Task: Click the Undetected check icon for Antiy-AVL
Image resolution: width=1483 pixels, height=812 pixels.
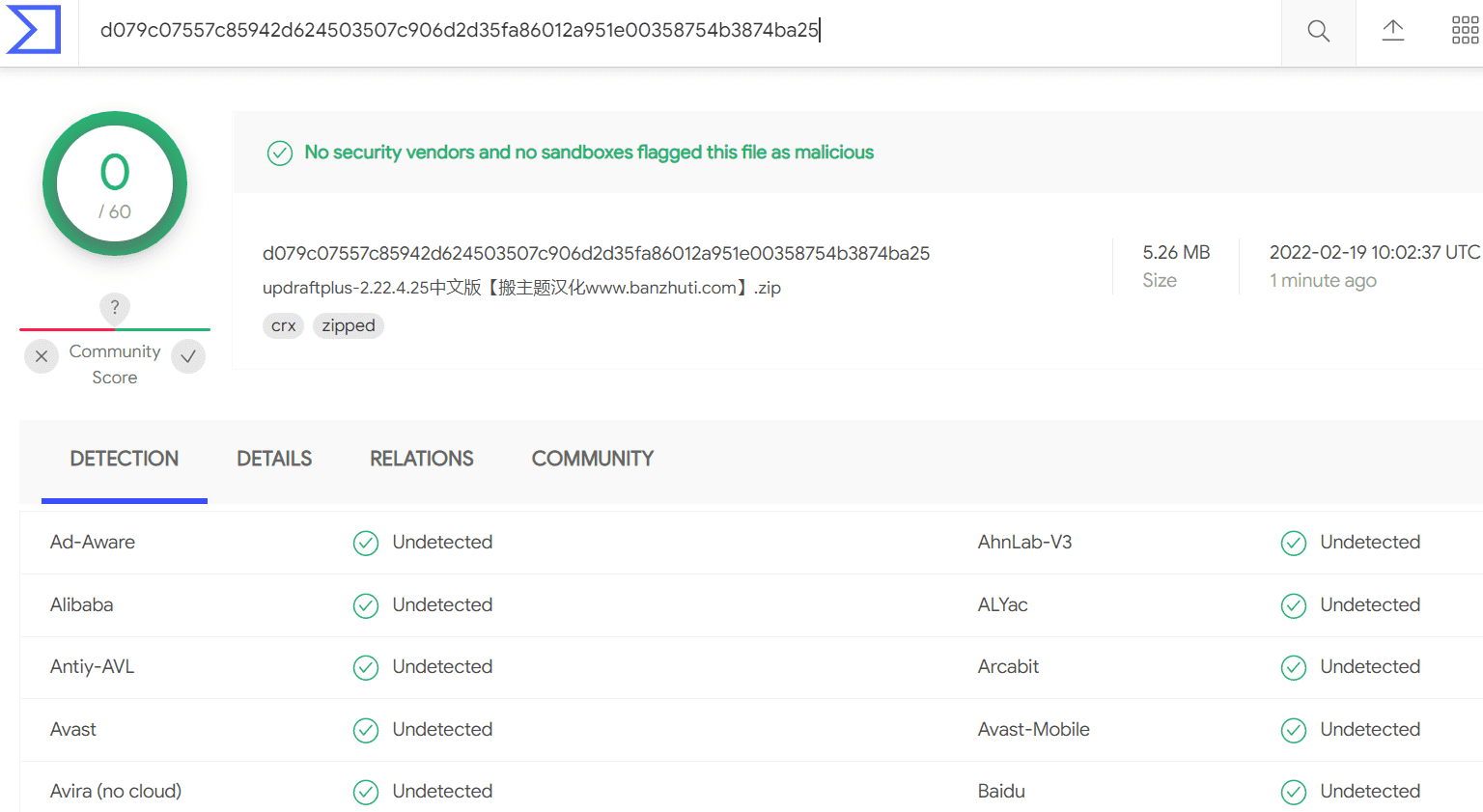Action: point(366,668)
